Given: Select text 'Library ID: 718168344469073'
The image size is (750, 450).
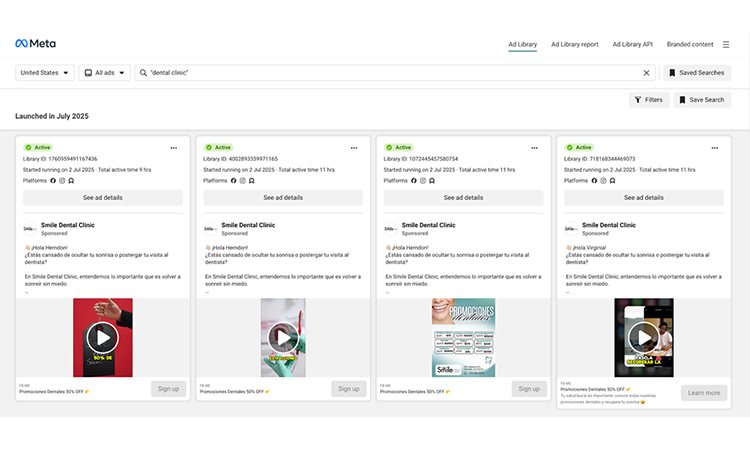Looking at the screenshot, I should tap(600, 159).
